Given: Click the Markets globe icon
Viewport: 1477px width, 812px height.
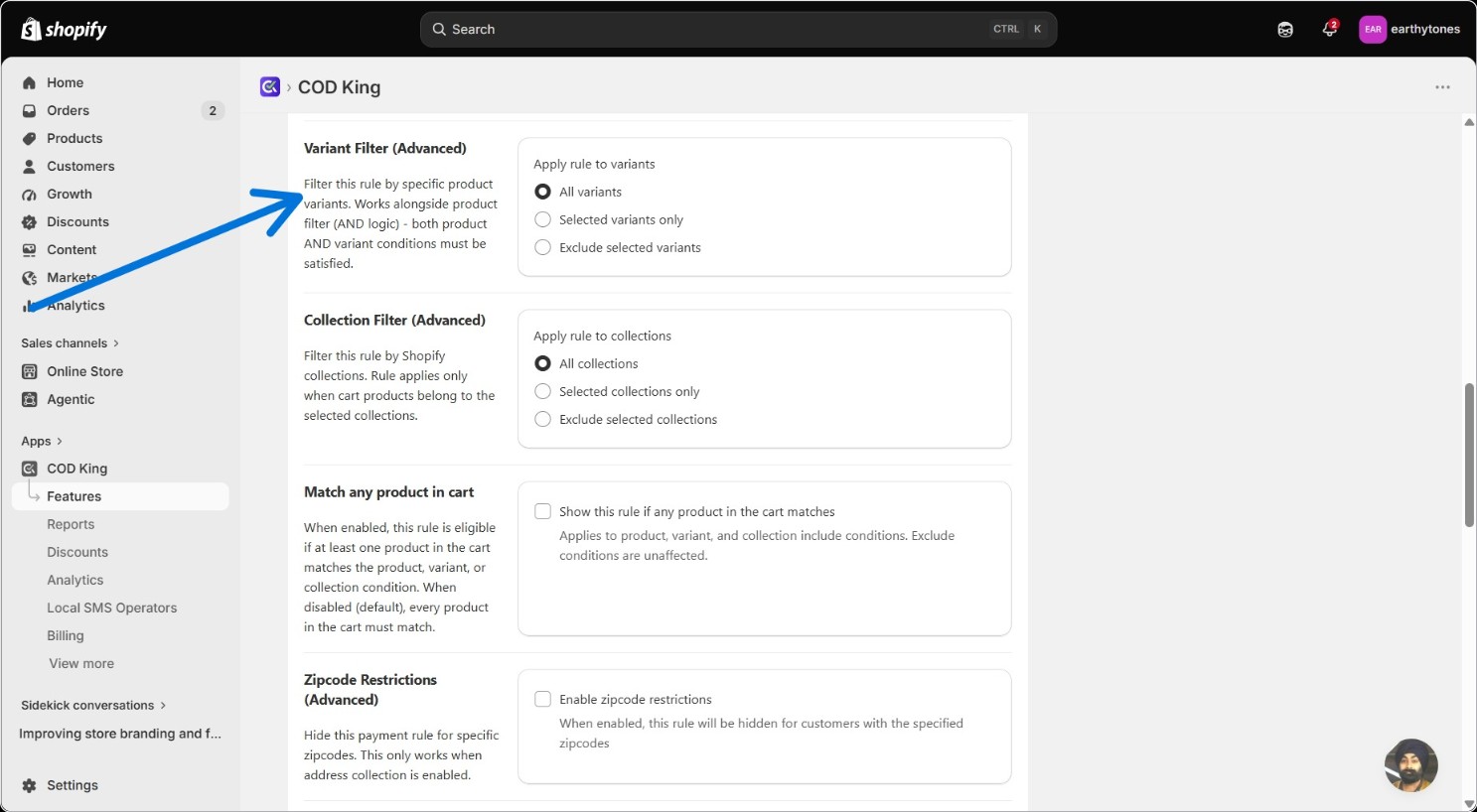Looking at the screenshot, I should tap(30, 278).
